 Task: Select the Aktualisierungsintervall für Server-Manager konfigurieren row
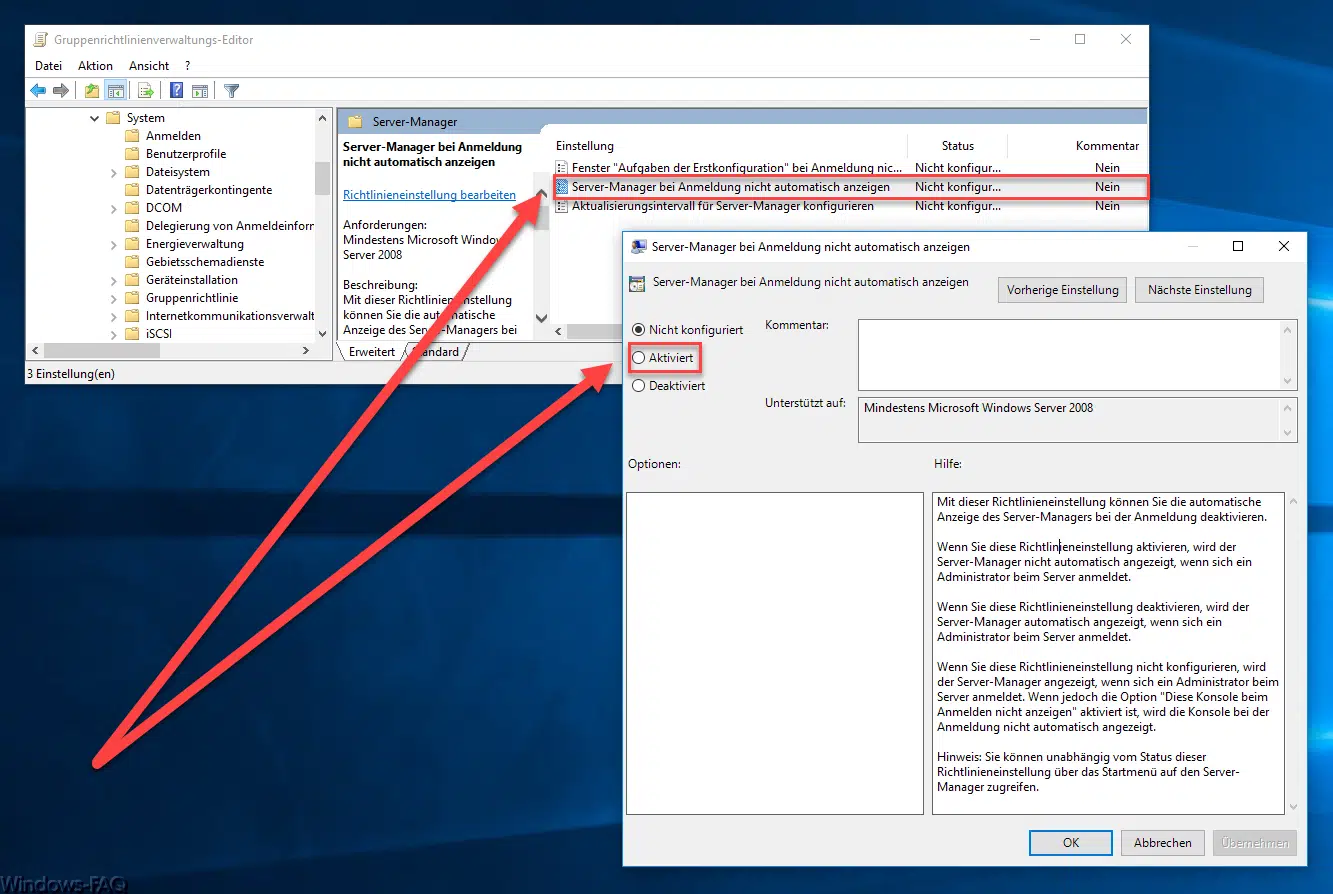point(849,206)
